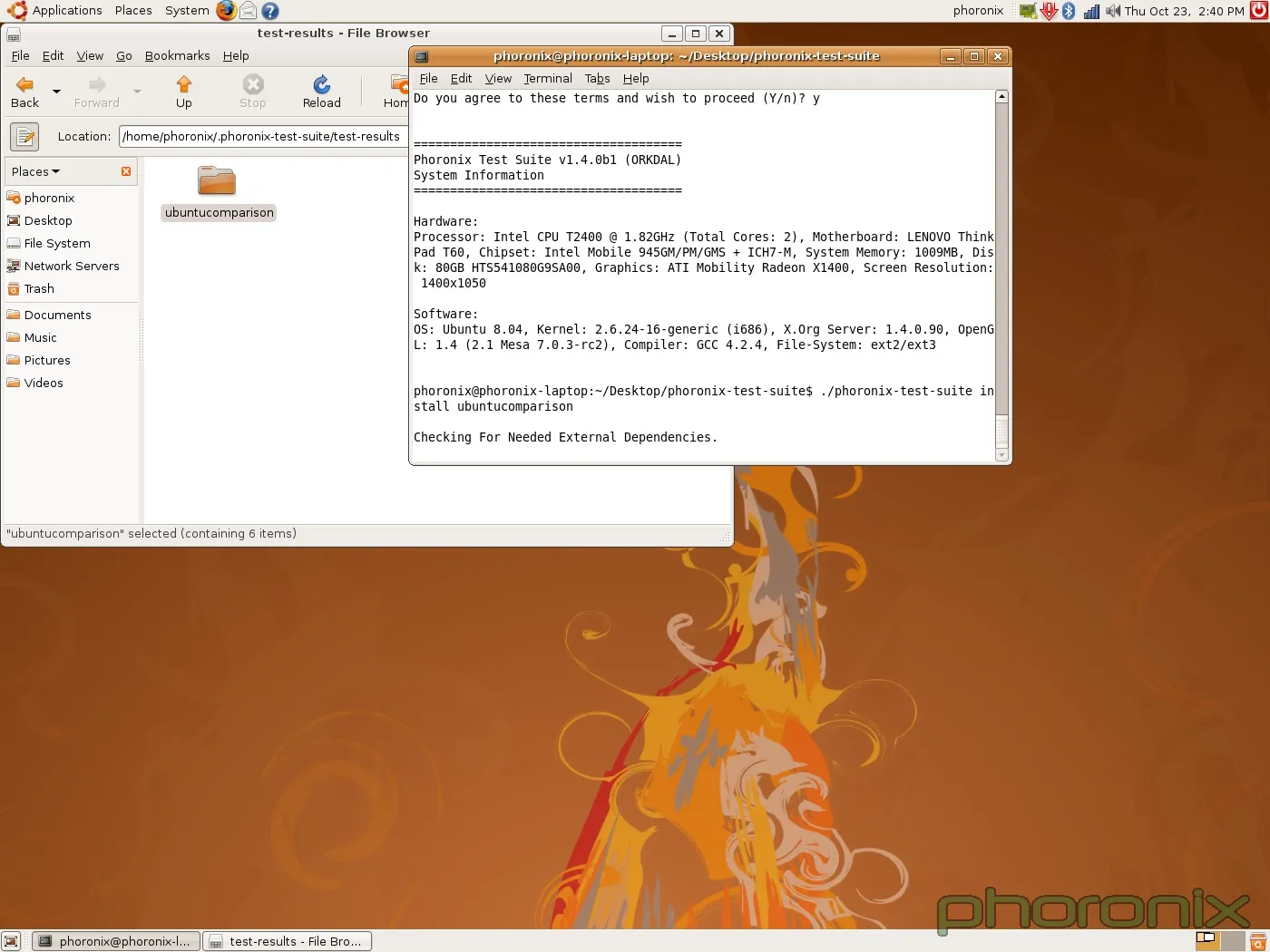This screenshot has height=952, width=1270.
Task: Open the terminal's View menu
Action: [498, 78]
